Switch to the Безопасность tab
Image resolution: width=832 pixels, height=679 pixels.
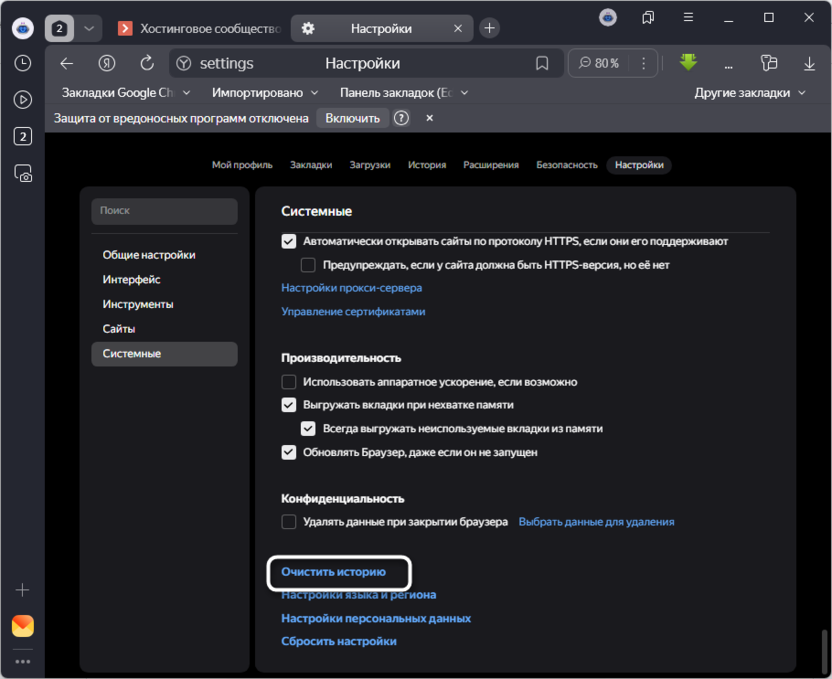pyautogui.click(x=566, y=164)
